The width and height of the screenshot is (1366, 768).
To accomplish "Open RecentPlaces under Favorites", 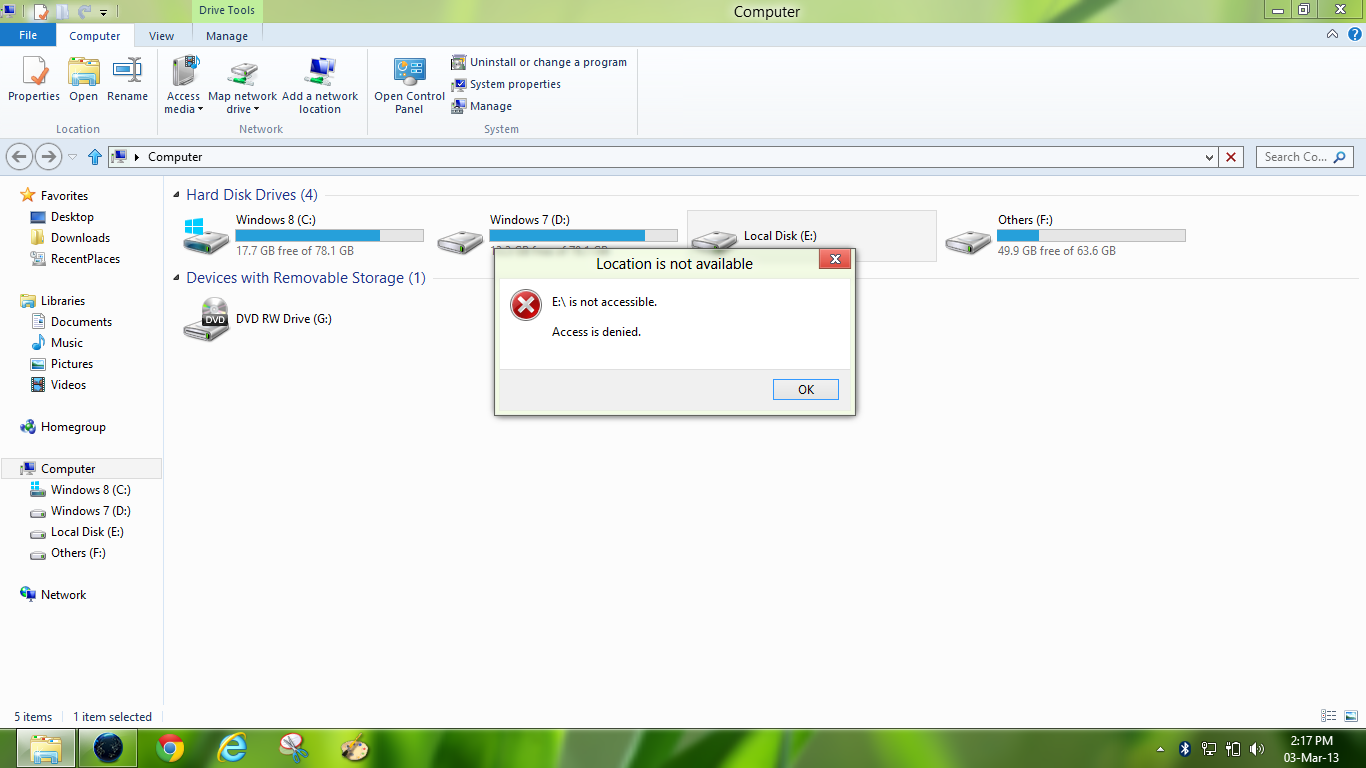I will pos(85,259).
